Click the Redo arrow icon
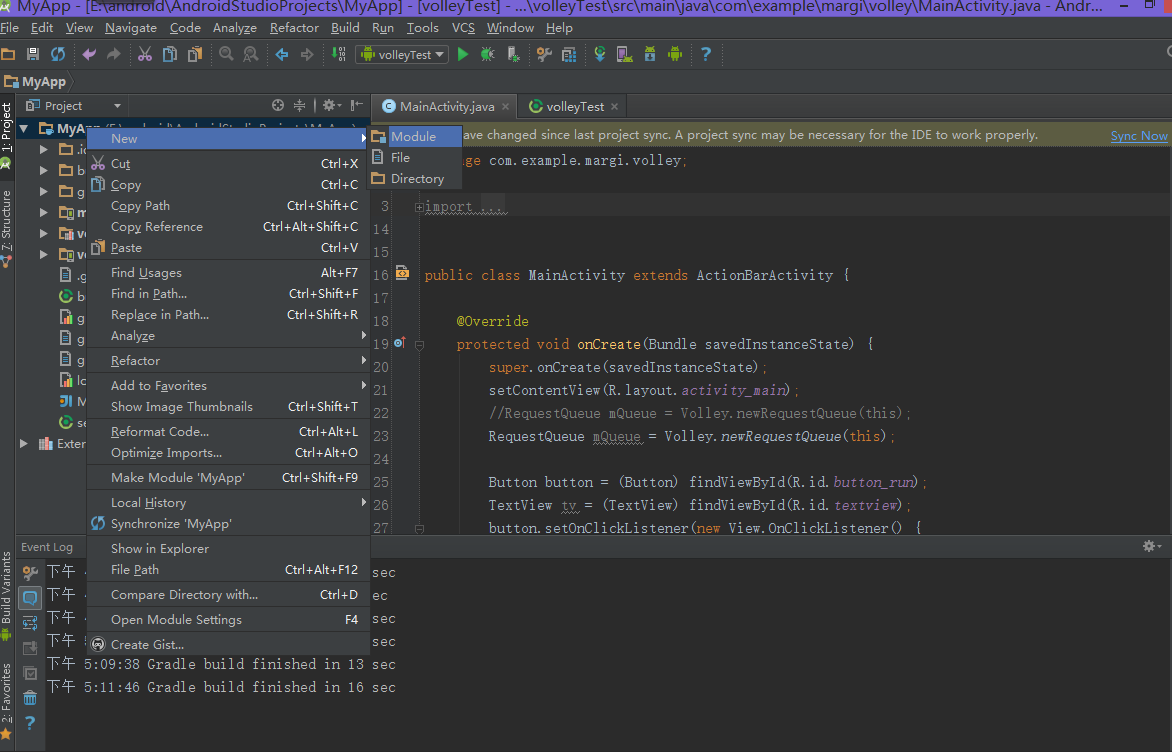 [114, 54]
